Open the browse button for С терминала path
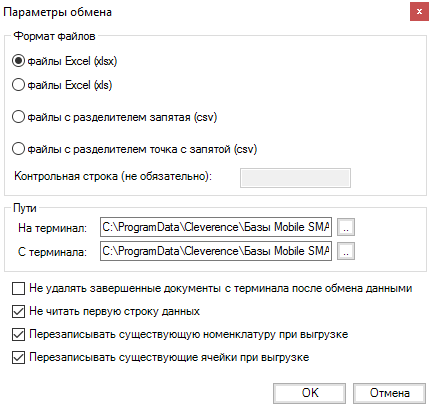Image resolution: width=430 pixels, height=410 pixels. (346, 251)
